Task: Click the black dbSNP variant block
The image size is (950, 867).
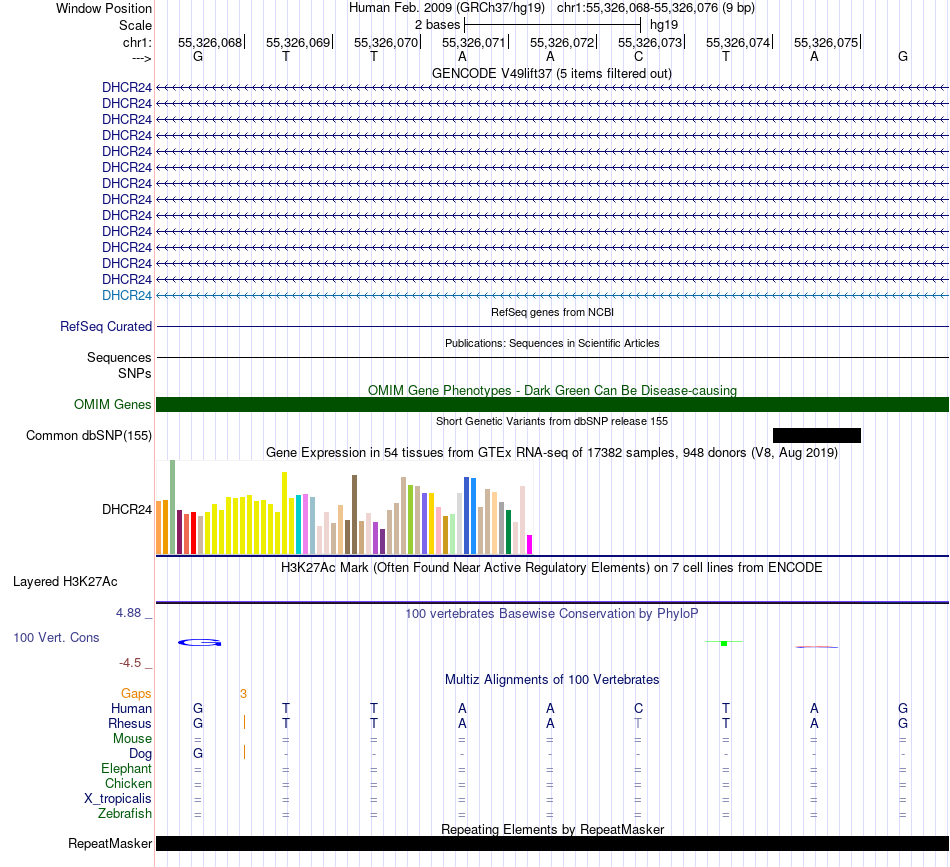Action: tap(817, 435)
